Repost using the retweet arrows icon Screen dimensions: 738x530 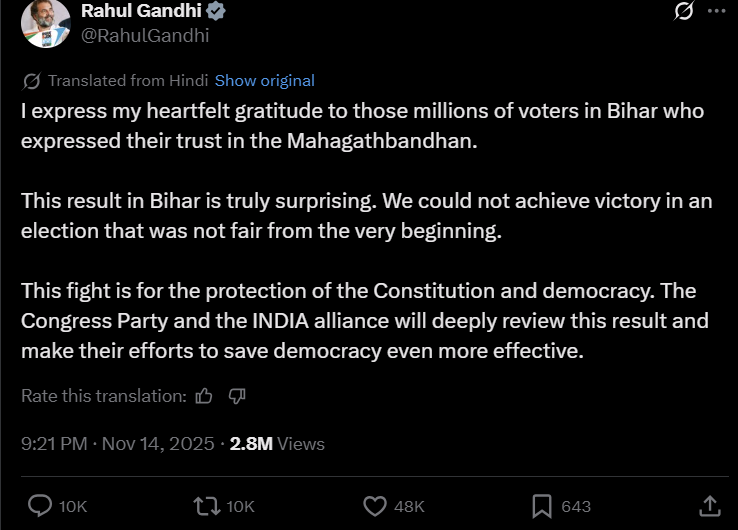click(206, 506)
